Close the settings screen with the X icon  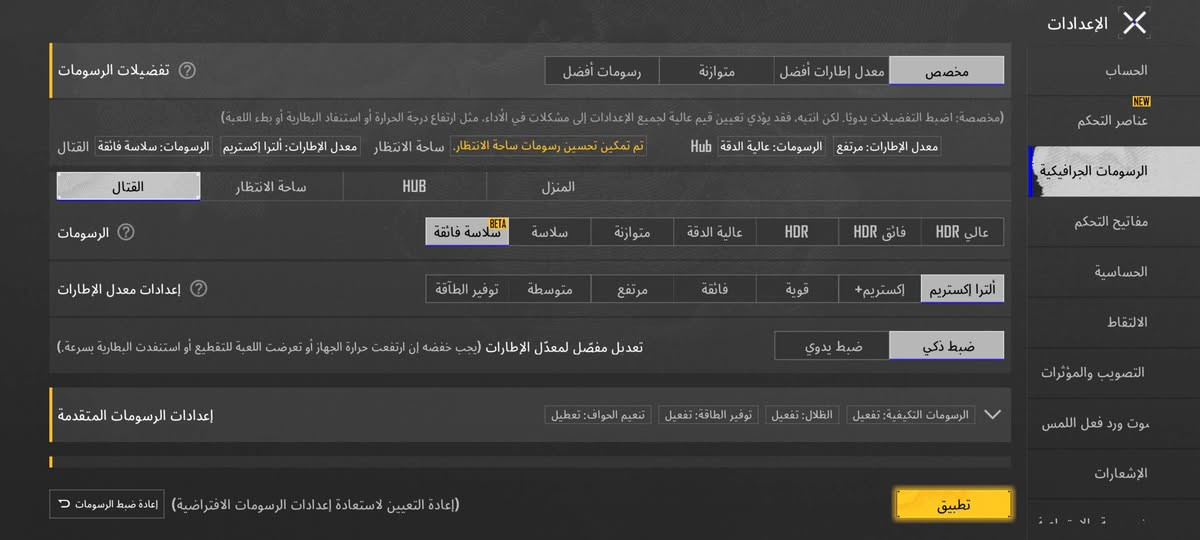pos(1134,23)
